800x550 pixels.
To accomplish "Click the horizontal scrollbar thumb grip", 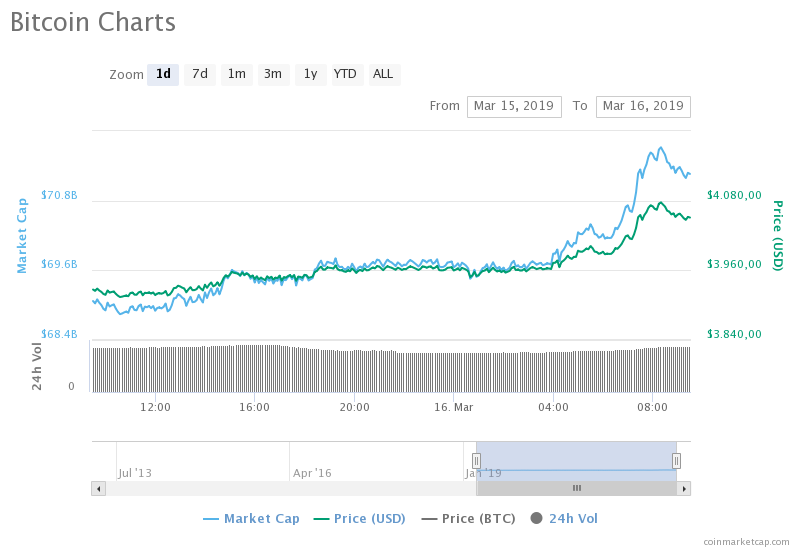I will pyautogui.click(x=577, y=488).
